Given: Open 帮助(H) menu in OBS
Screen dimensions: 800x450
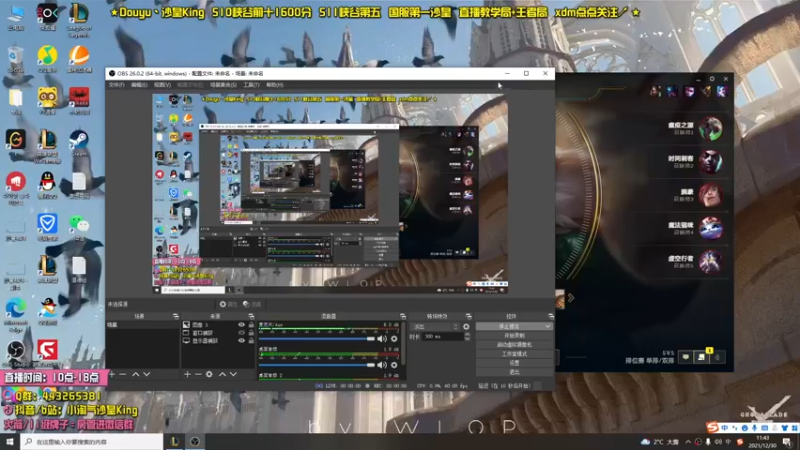Looking at the screenshot, I should 274,85.
